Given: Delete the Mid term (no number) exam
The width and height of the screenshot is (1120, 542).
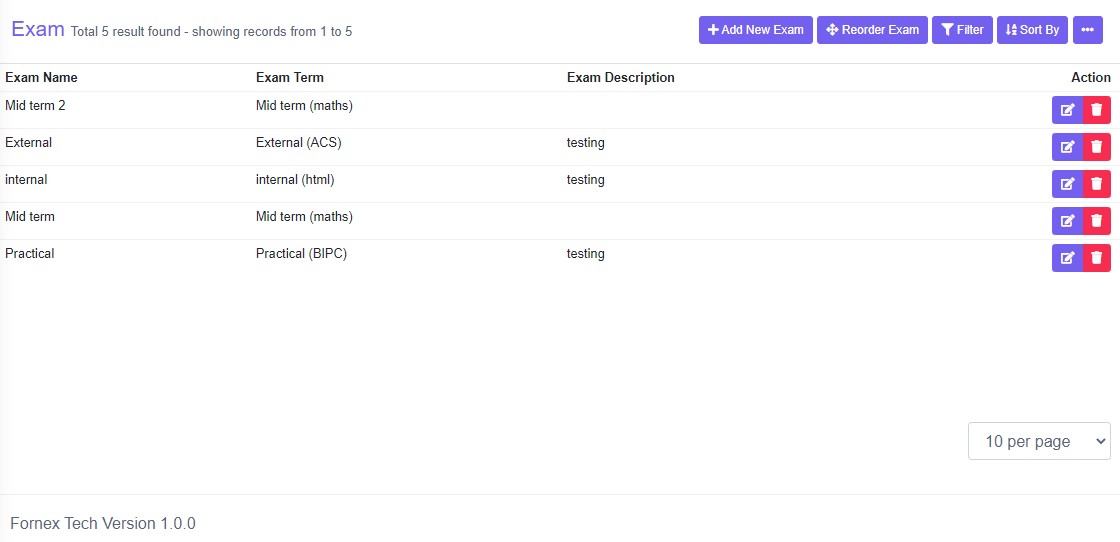Looking at the screenshot, I should tap(1097, 221).
